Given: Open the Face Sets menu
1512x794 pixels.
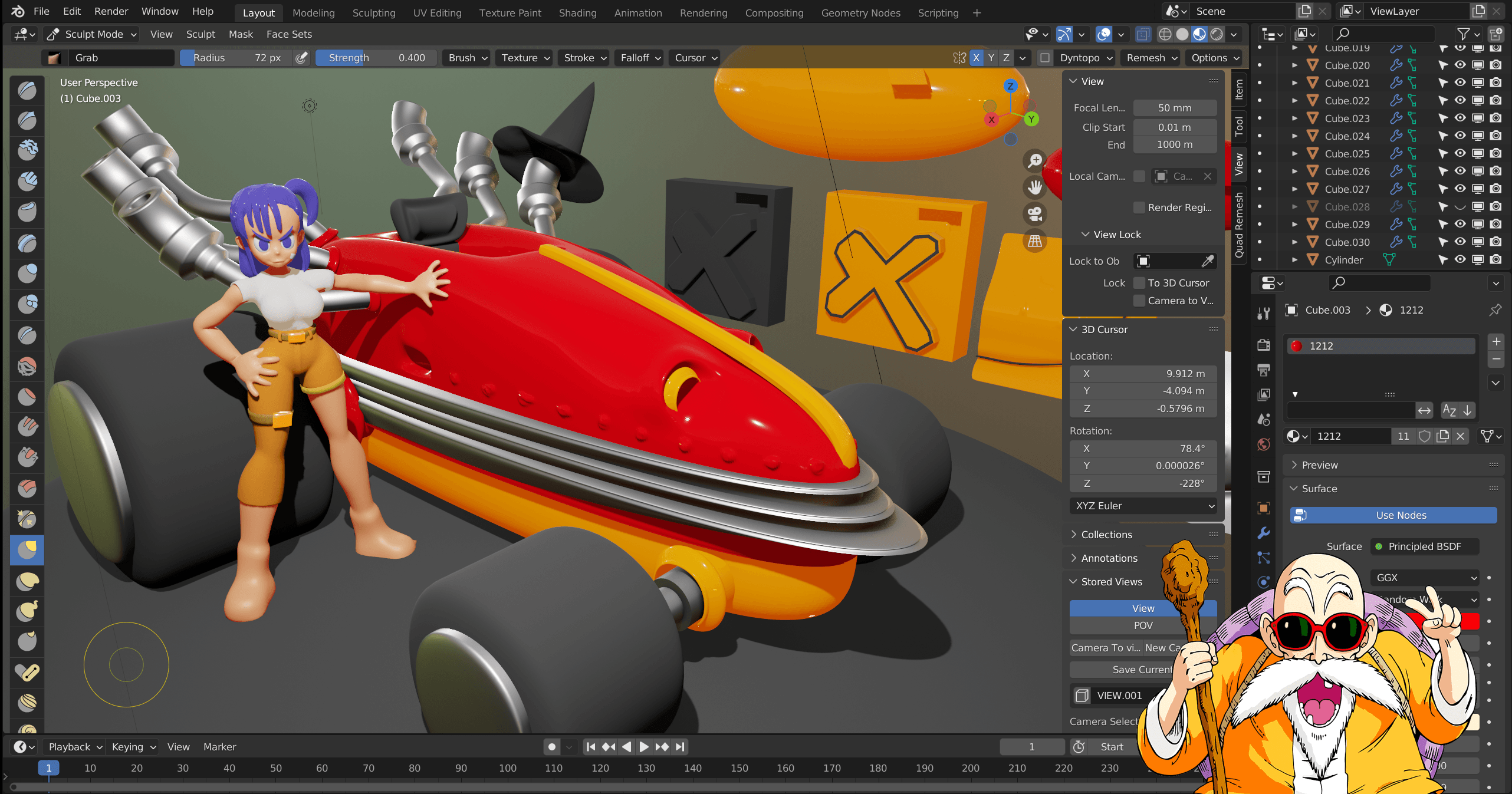Looking at the screenshot, I should [289, 34].
